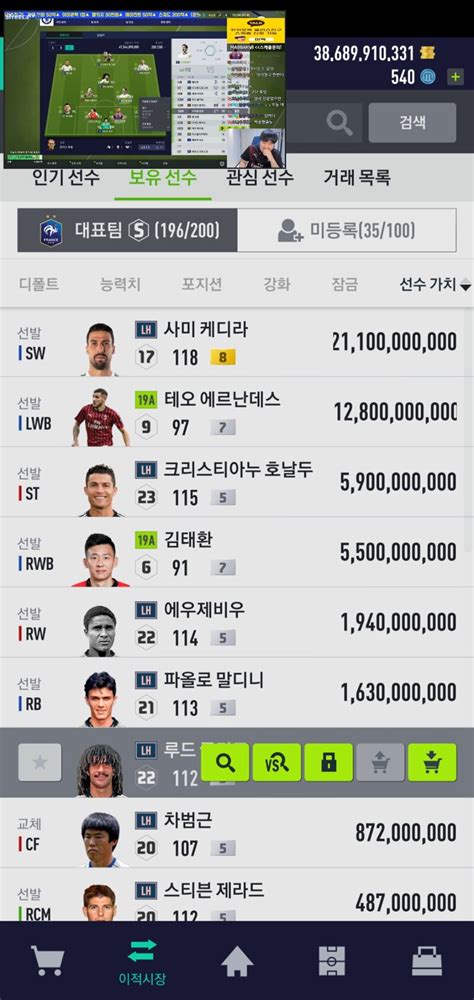Switch to the 관심 선수 tab
Image resolution: width=474 pixels, height=1000 pixels.
coord(260,177)
